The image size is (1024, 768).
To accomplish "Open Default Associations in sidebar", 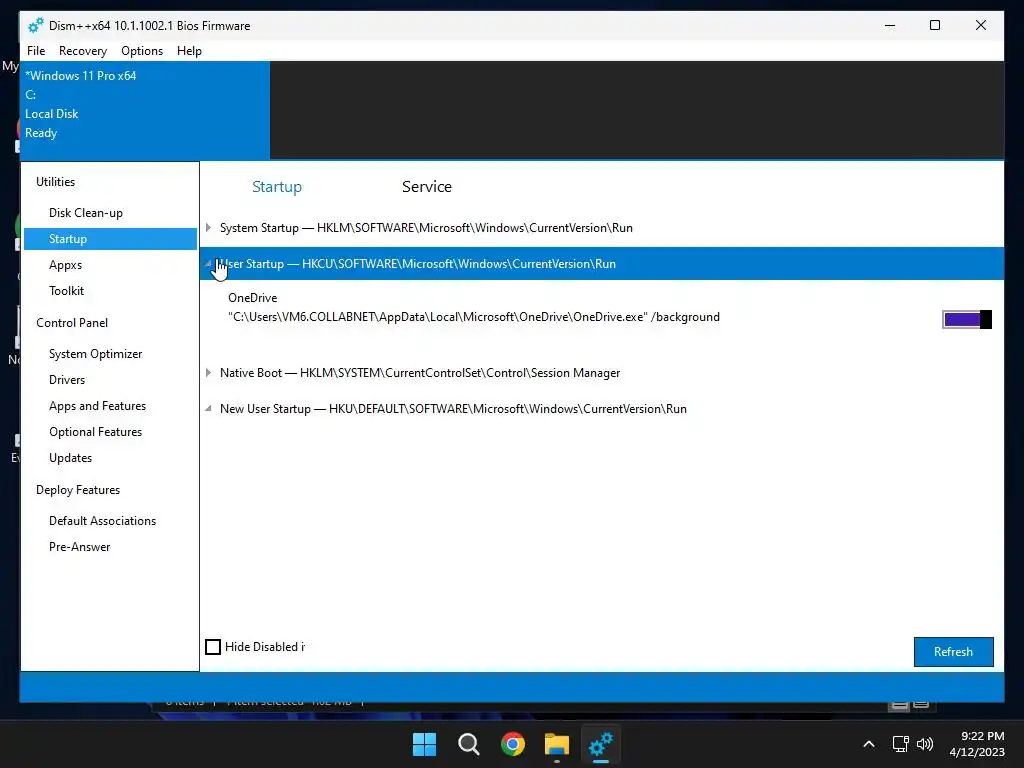I will click(x=103, y=521).
